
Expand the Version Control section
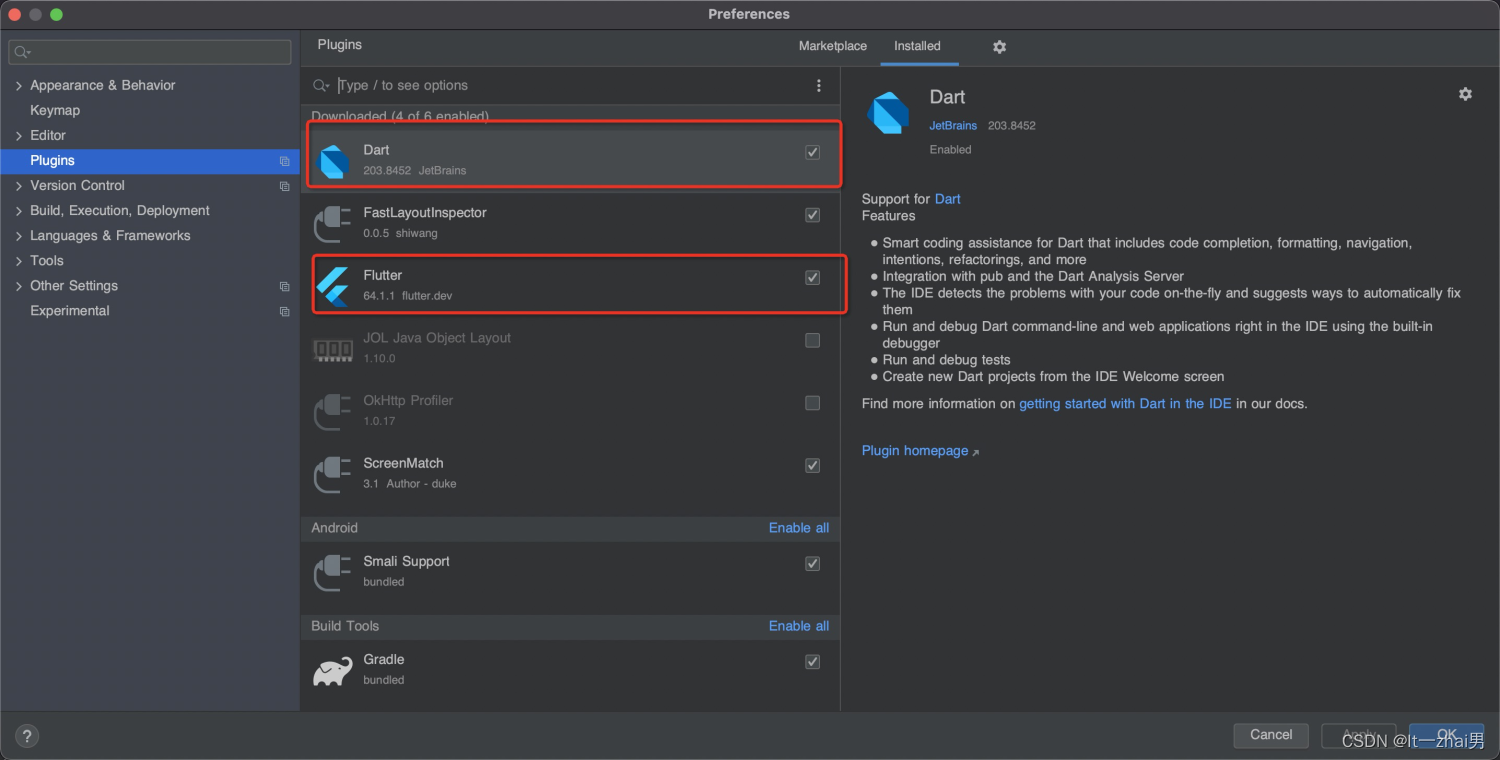tap(19, 186)
